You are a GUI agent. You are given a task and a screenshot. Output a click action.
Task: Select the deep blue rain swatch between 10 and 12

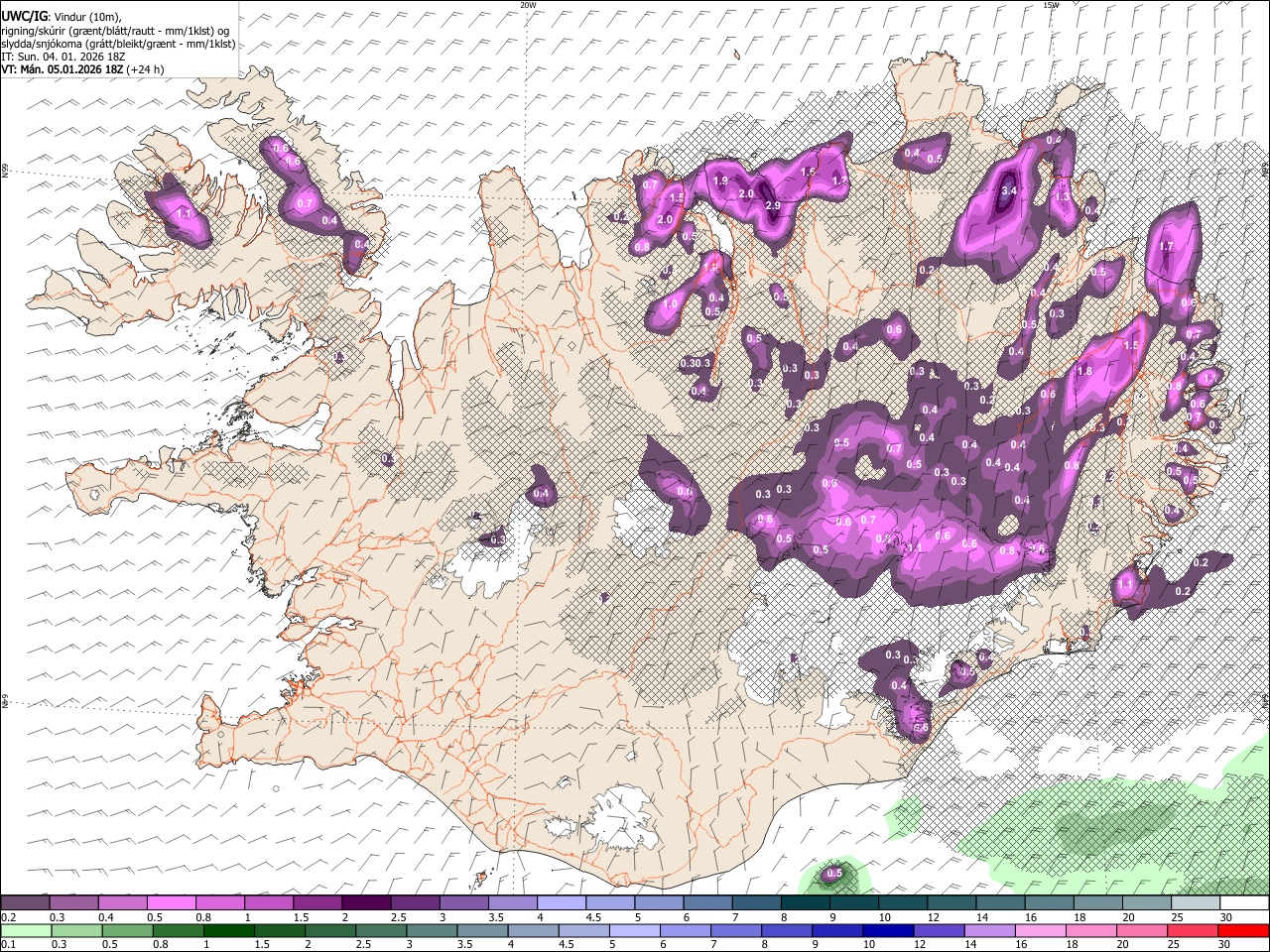click(889, 931)
